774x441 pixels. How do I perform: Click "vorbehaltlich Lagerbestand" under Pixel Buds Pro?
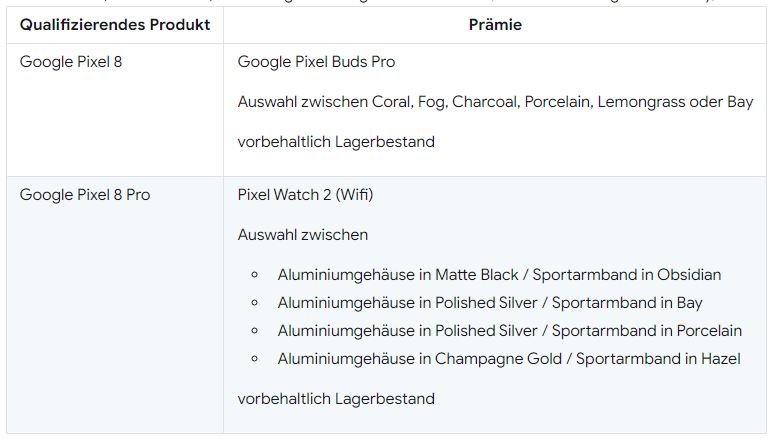[x=336, y=142]
